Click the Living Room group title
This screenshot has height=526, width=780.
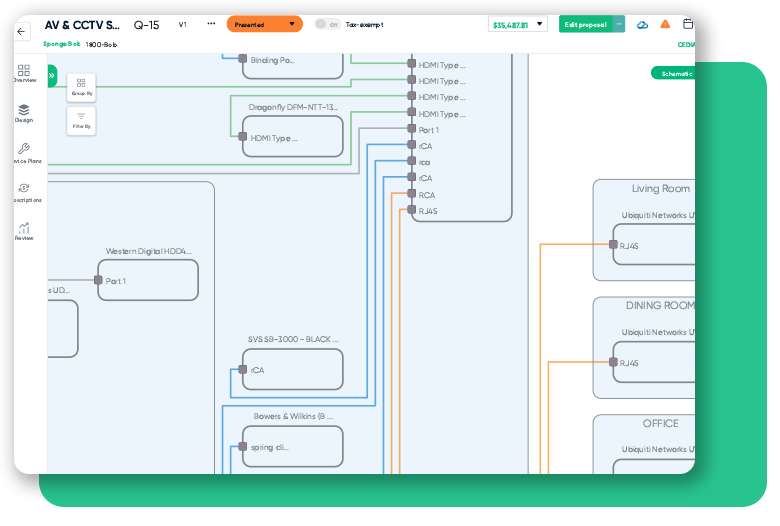click(661, 189)
